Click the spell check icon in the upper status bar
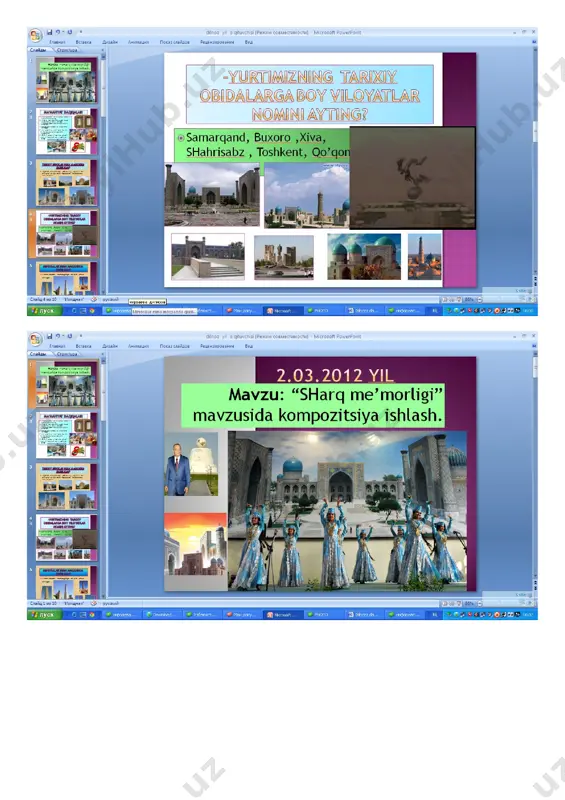The image size is (565, 800). pyautogui.click(x=94, y=300)
